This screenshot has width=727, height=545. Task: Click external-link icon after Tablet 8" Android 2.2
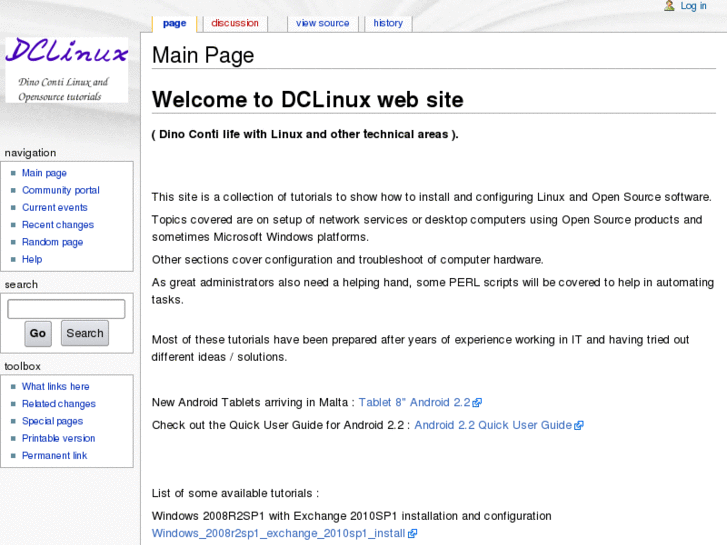477,403
